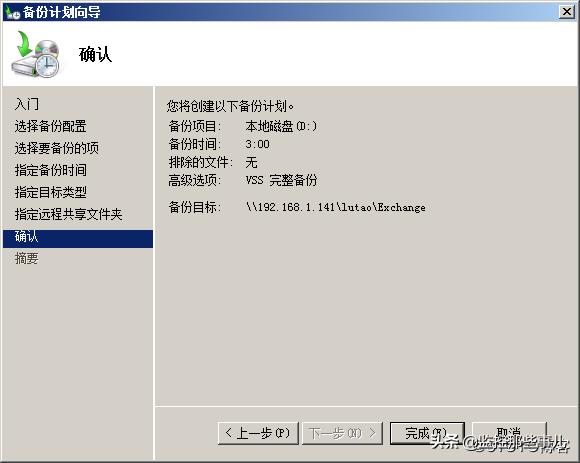Click the 备份时间 label
Viewport: 580px width, 463px height.
coord(195,144)
